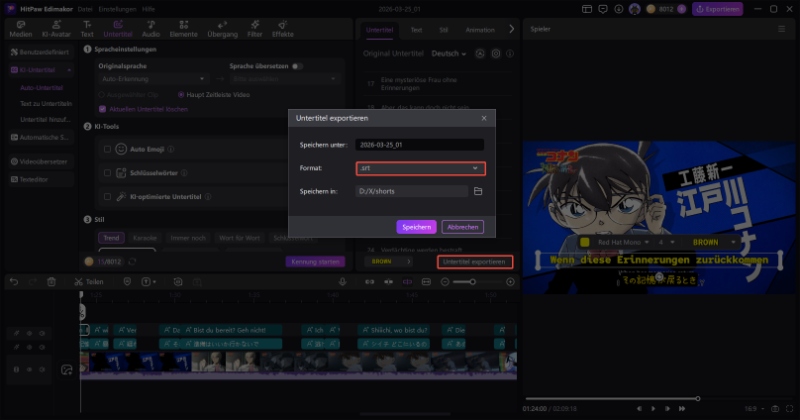Close the Untertitel exportieren dialog
Viewport: 800px width, 420px height.
[484, 118]
